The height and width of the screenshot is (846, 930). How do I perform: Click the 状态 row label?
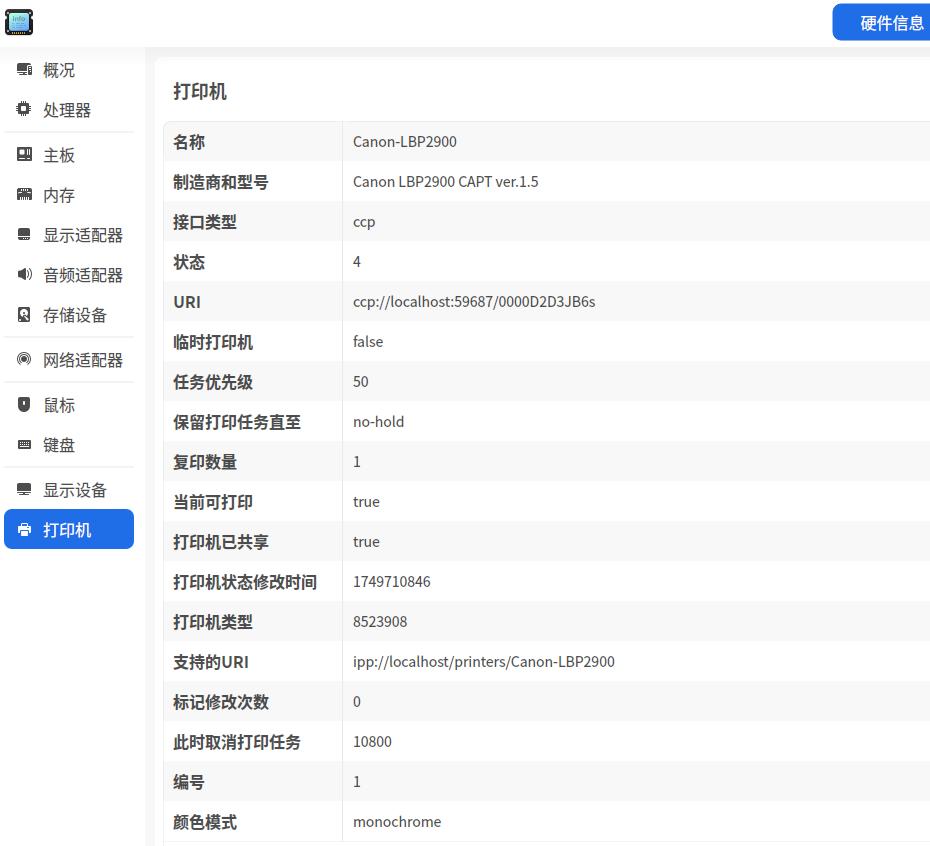(x=189, y=262)
